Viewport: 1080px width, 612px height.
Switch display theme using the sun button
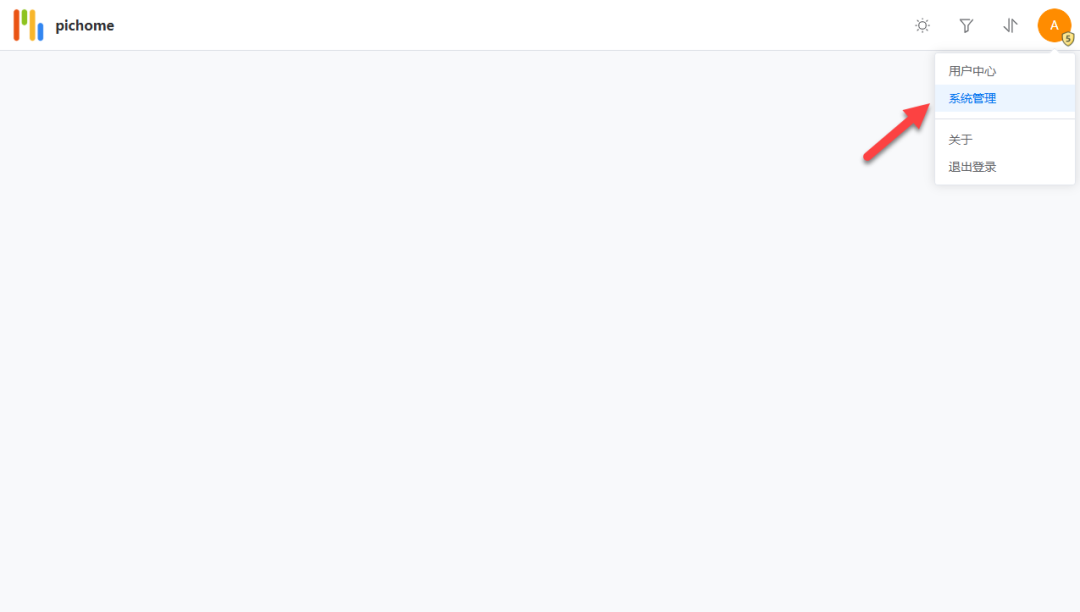(922, 25)
